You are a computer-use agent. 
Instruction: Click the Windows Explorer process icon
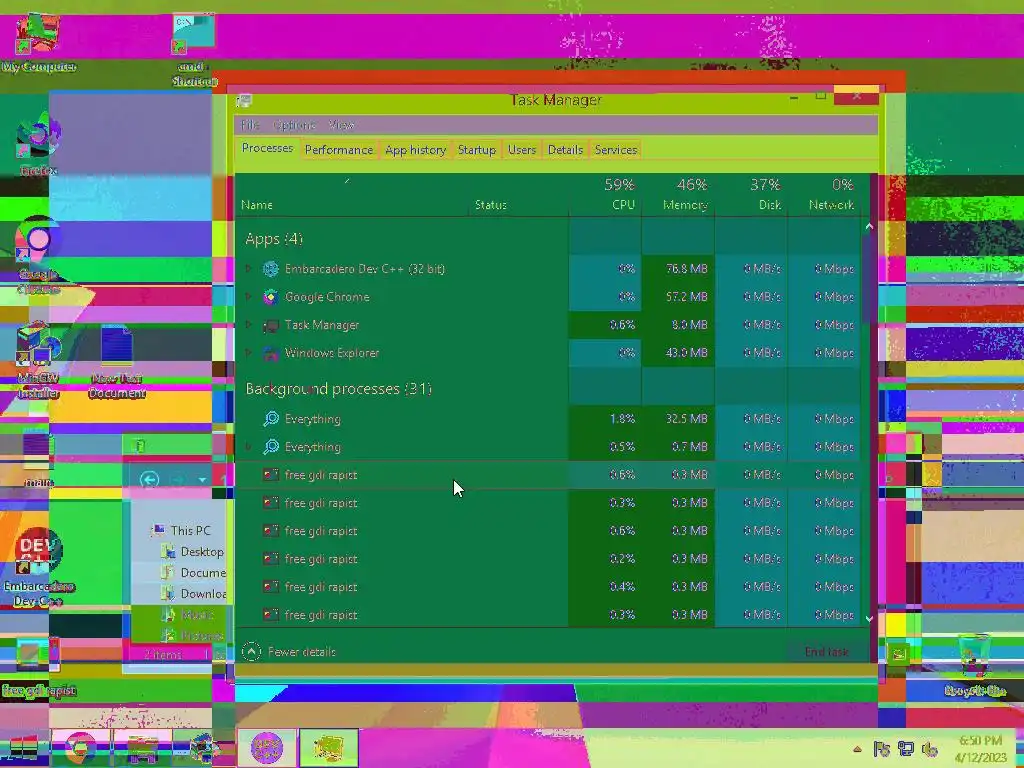point(270,353)
